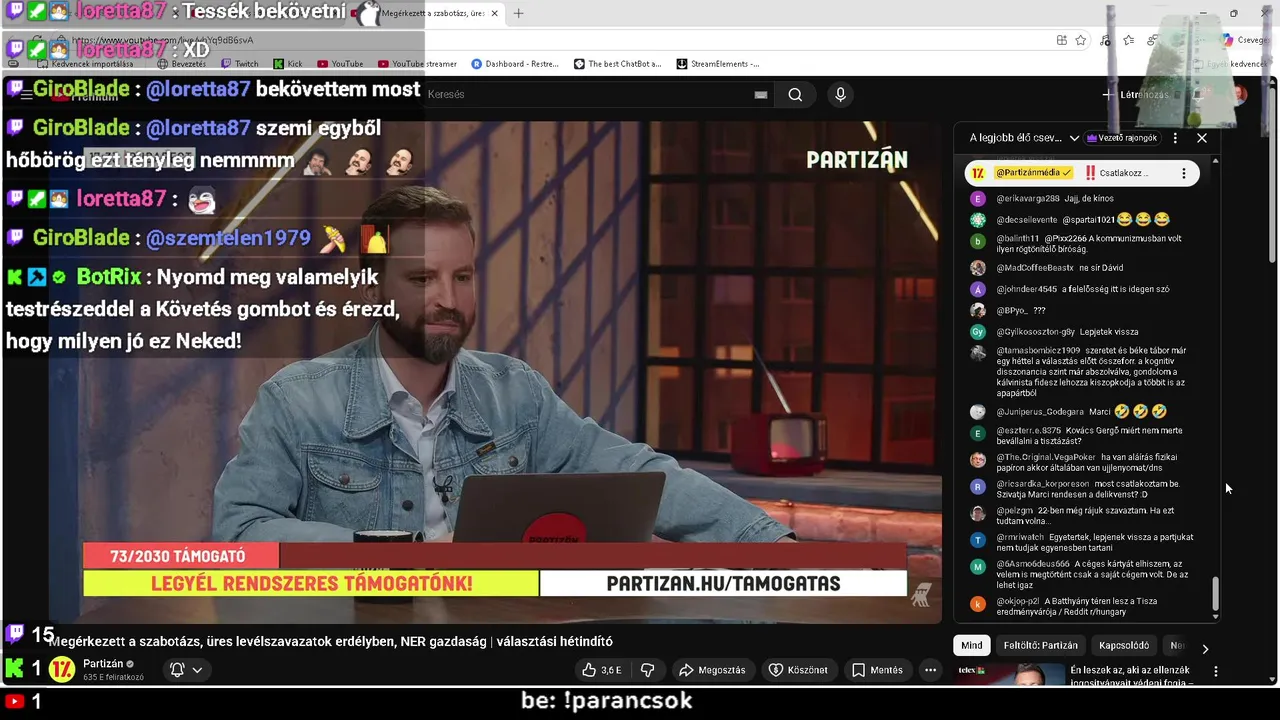Open live chat three-dot options menu
The height and width of the screenshot is (720, 1280).
click(x=1175, y=138)
